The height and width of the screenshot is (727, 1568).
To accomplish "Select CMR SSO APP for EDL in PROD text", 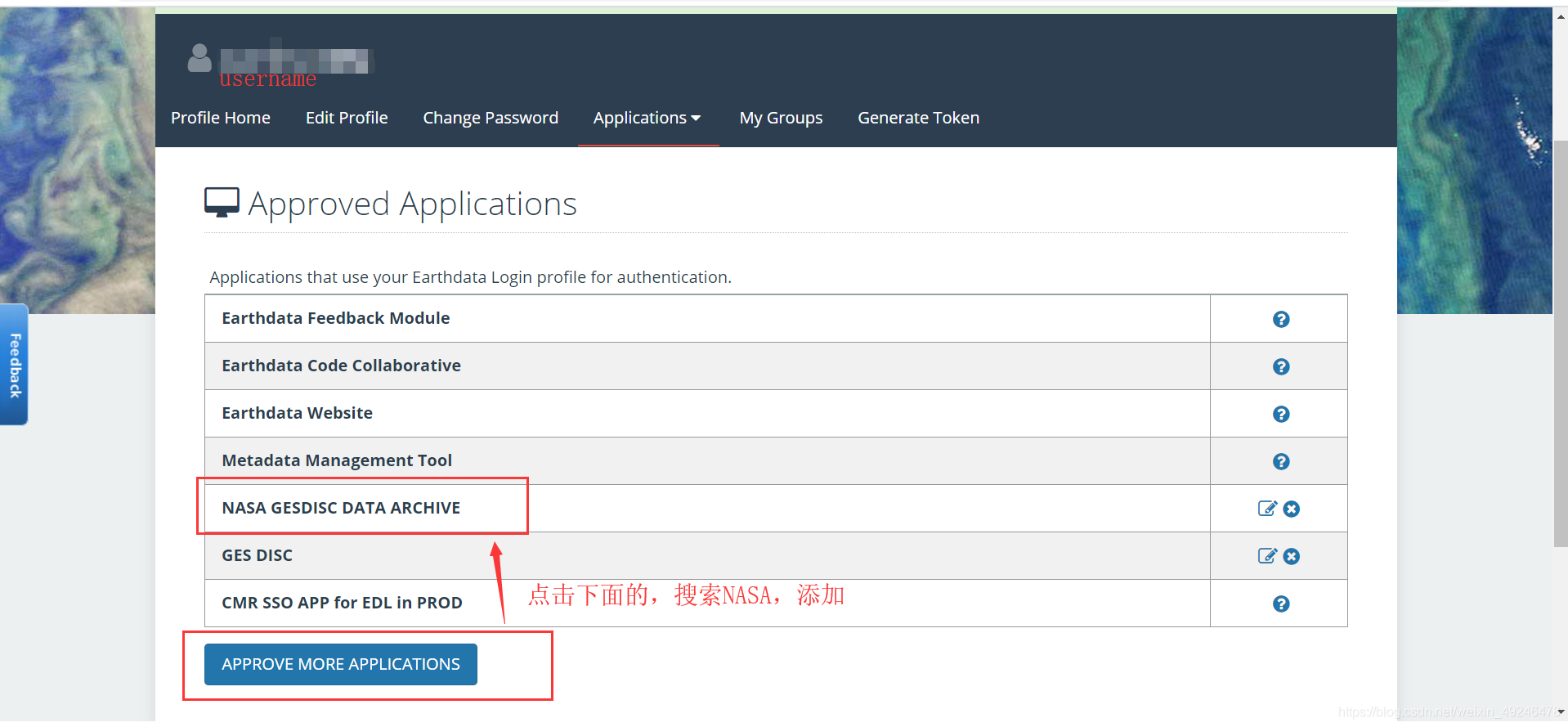I will [342, 603].
